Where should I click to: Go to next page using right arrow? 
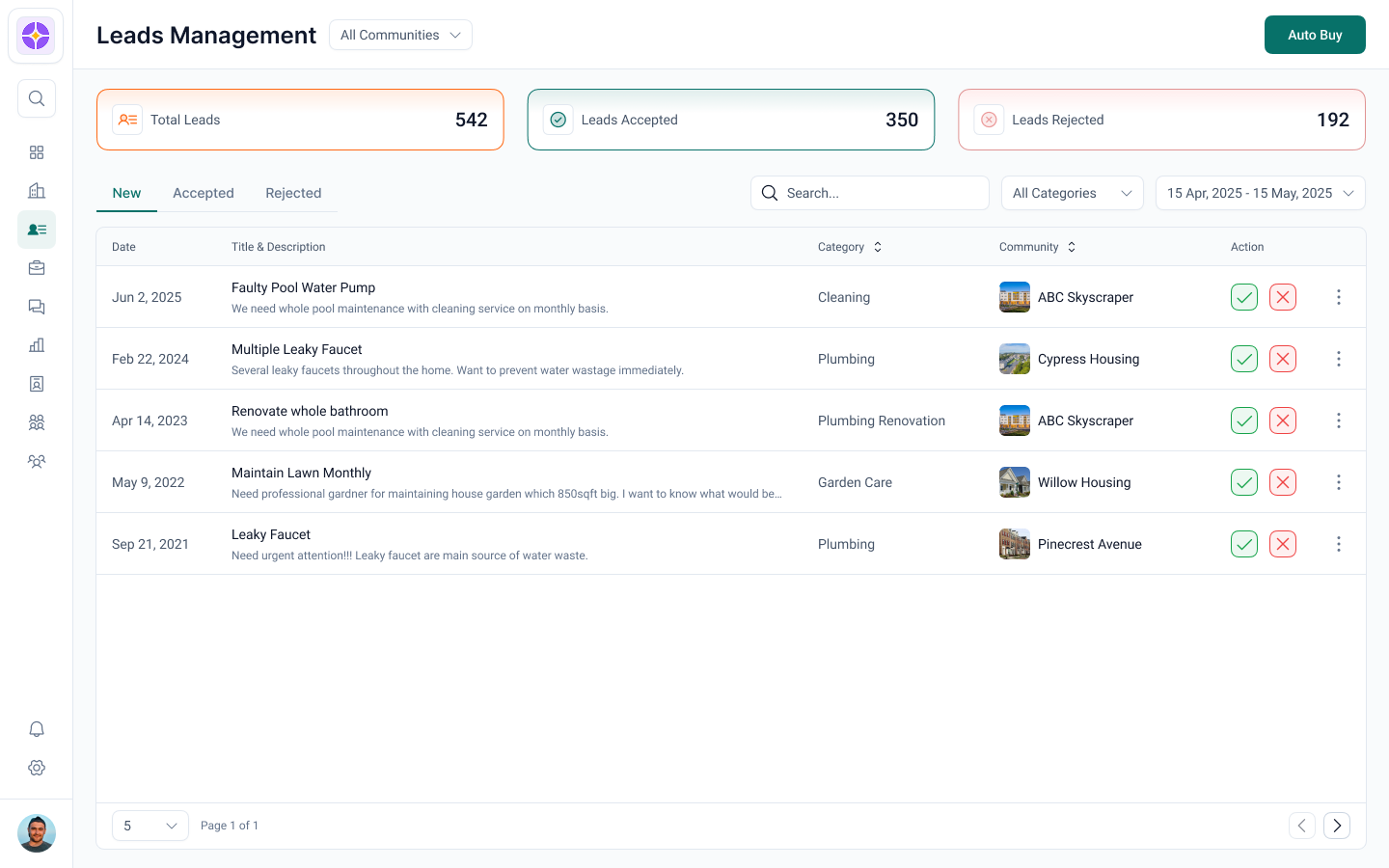coord(1337,826)
